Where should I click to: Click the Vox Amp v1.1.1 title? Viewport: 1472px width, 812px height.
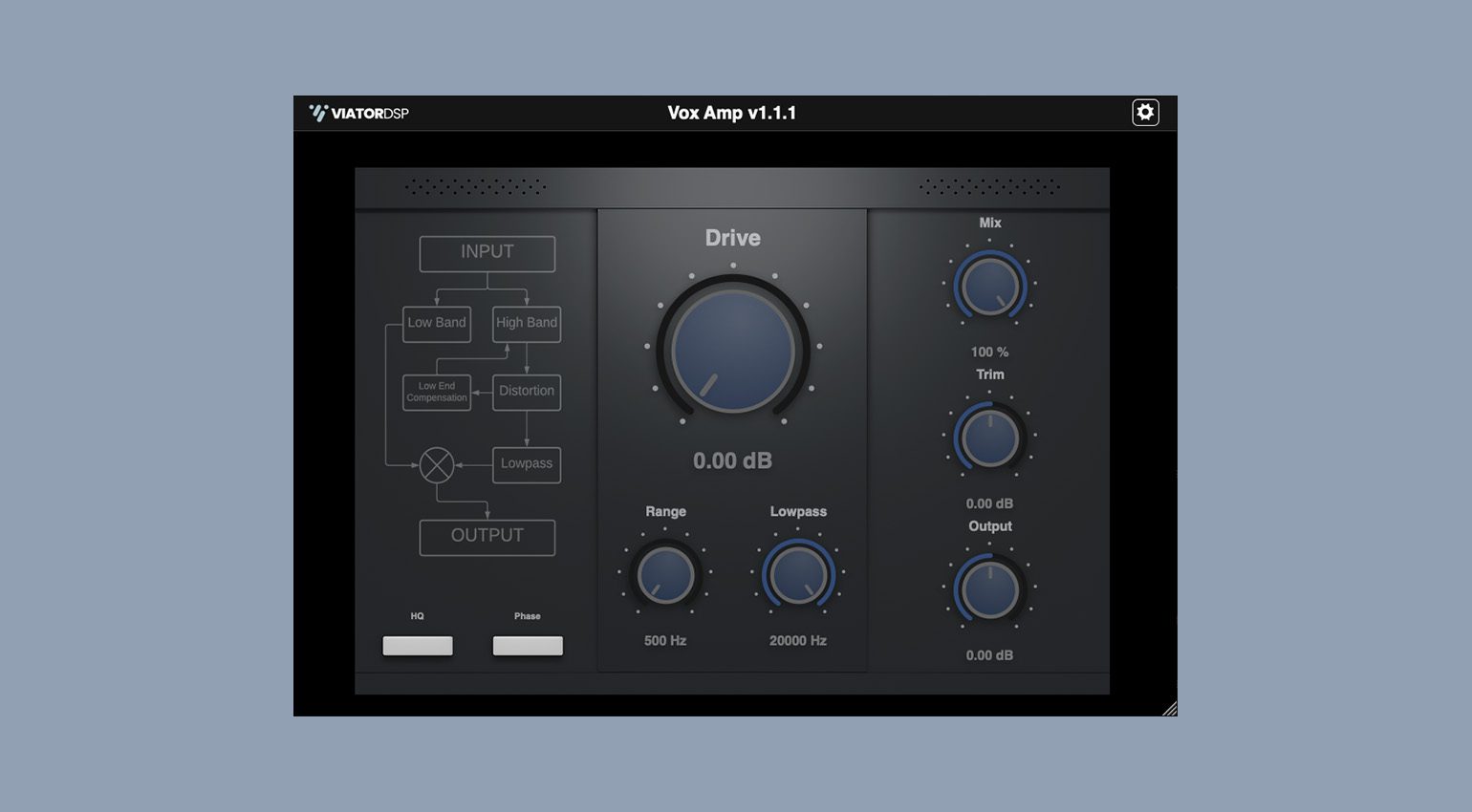pos(732,113)
